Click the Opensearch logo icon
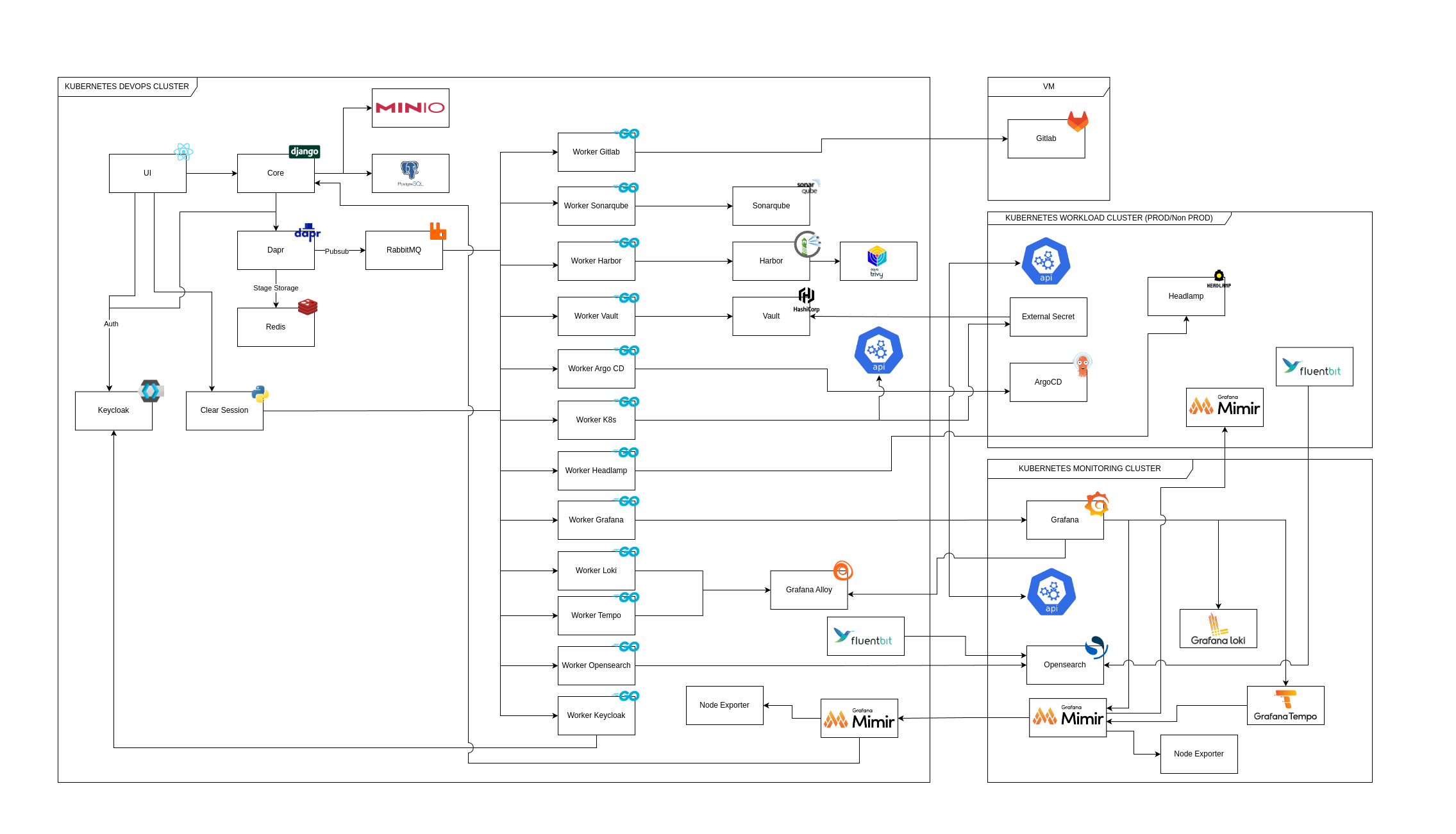This screenshot has height=834, width=1456. tap(1096, 647)
